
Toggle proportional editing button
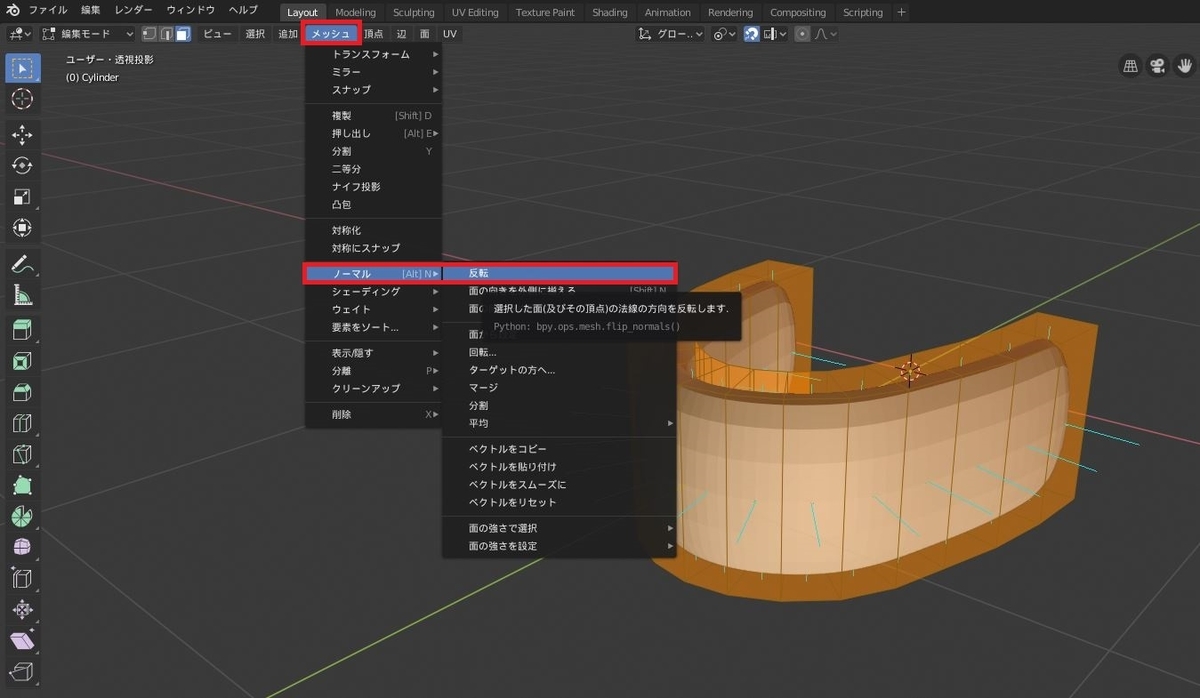801,34
